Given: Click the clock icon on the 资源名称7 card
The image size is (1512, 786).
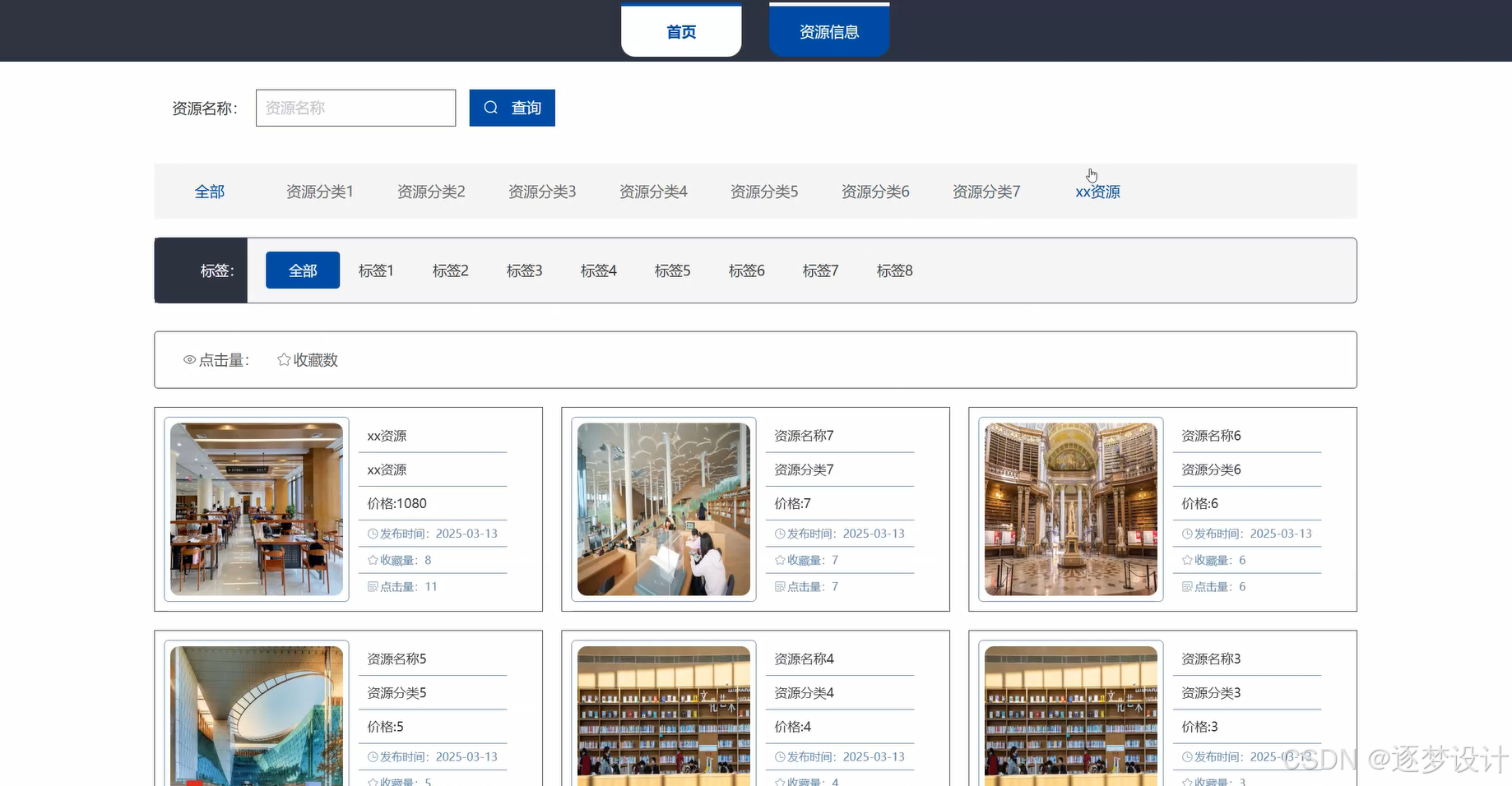Looking at the screenshot, I should pyautogui.click(x=780, y=534).
